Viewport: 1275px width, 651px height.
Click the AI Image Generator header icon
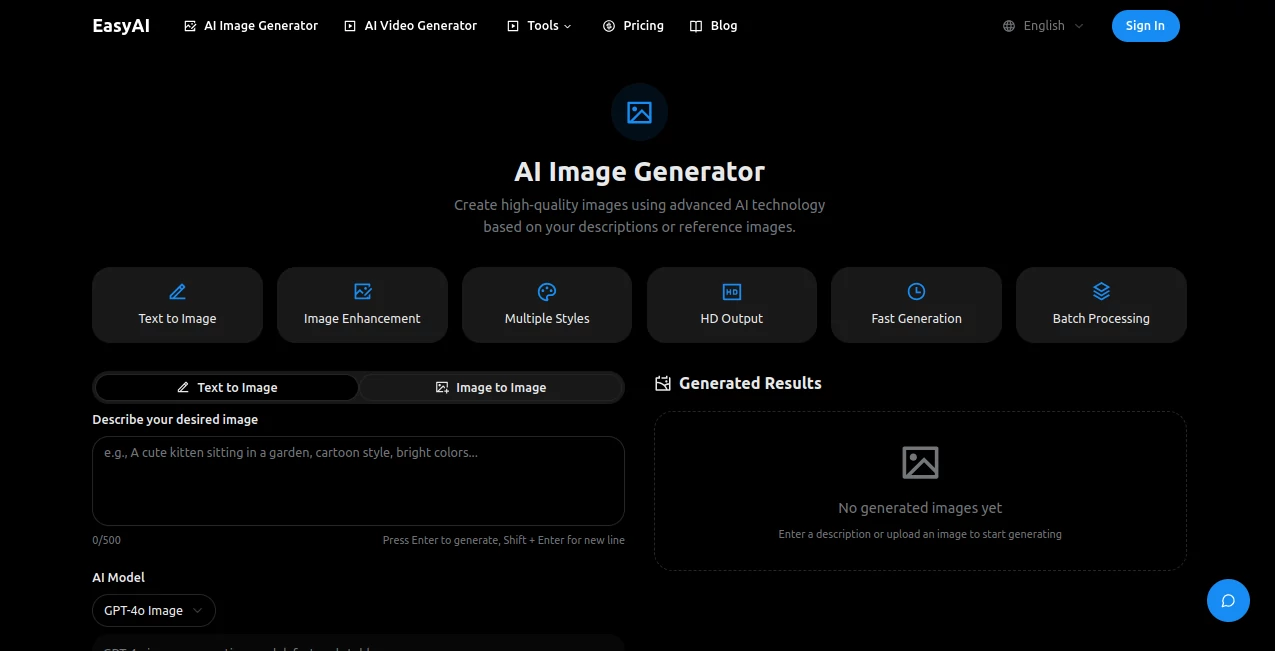pos(639,112)
